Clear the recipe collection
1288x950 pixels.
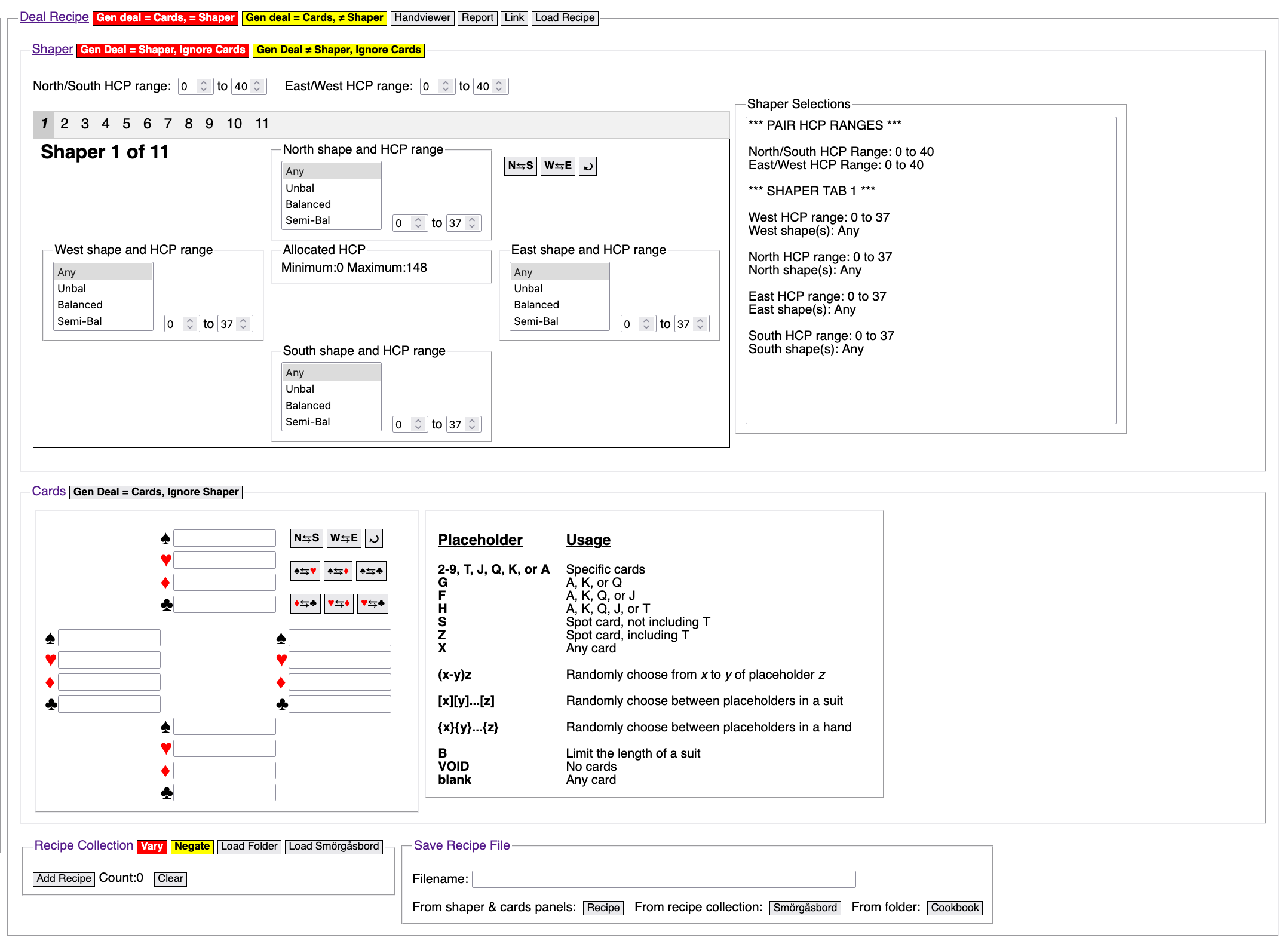[170, 879]
